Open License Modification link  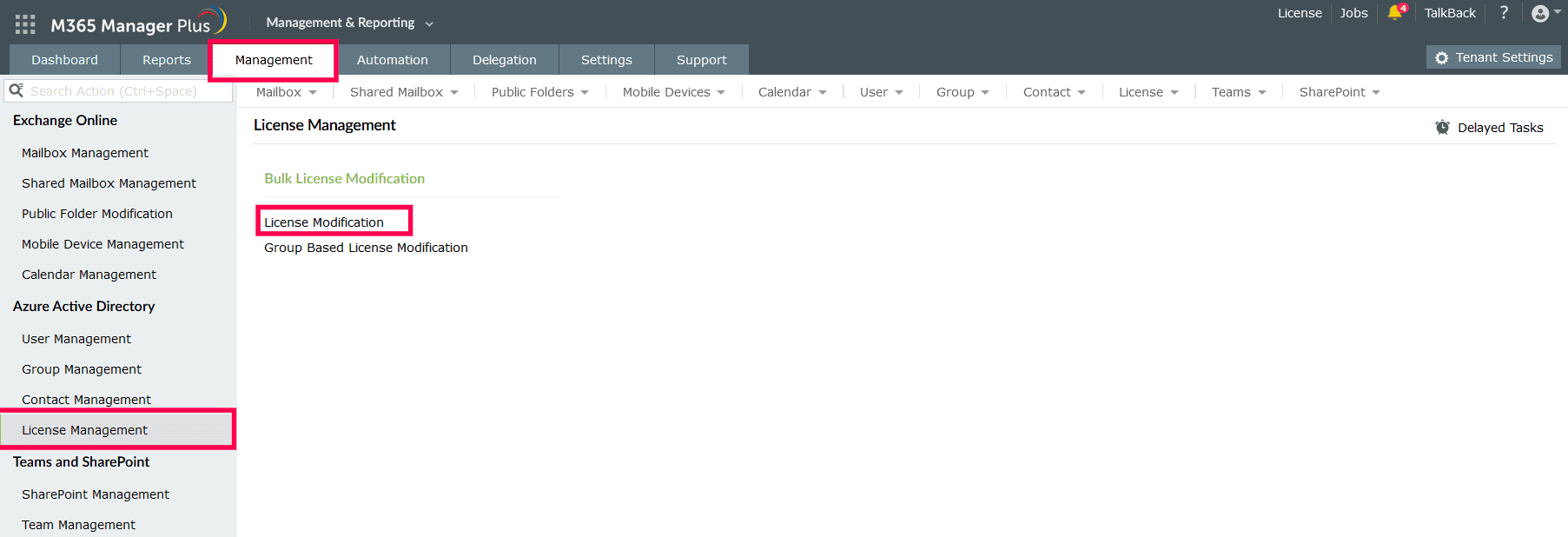(324, 222)
